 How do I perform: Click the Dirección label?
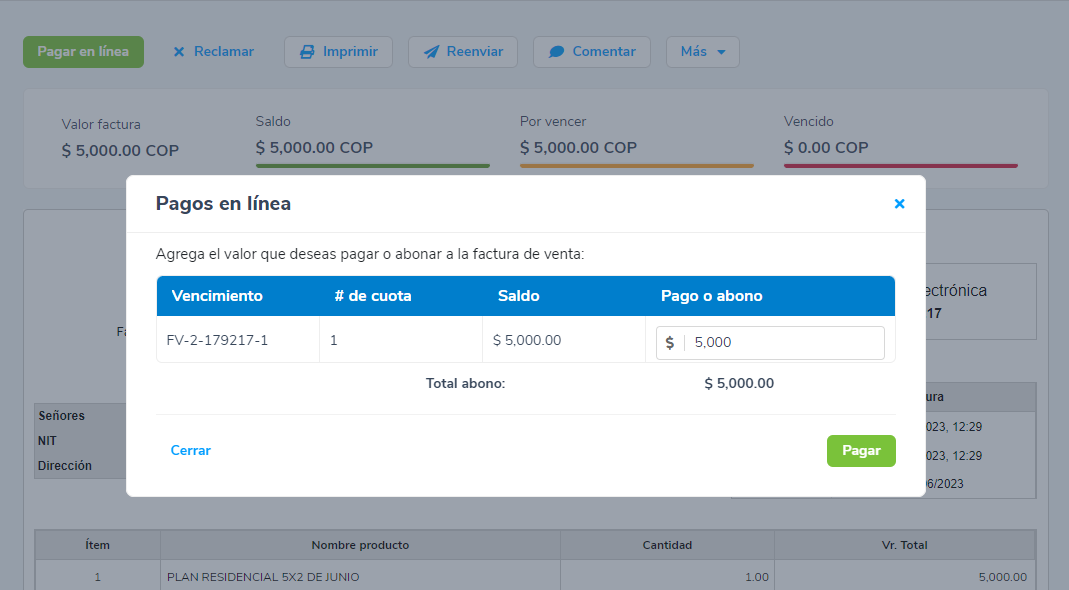click(65, 466)
